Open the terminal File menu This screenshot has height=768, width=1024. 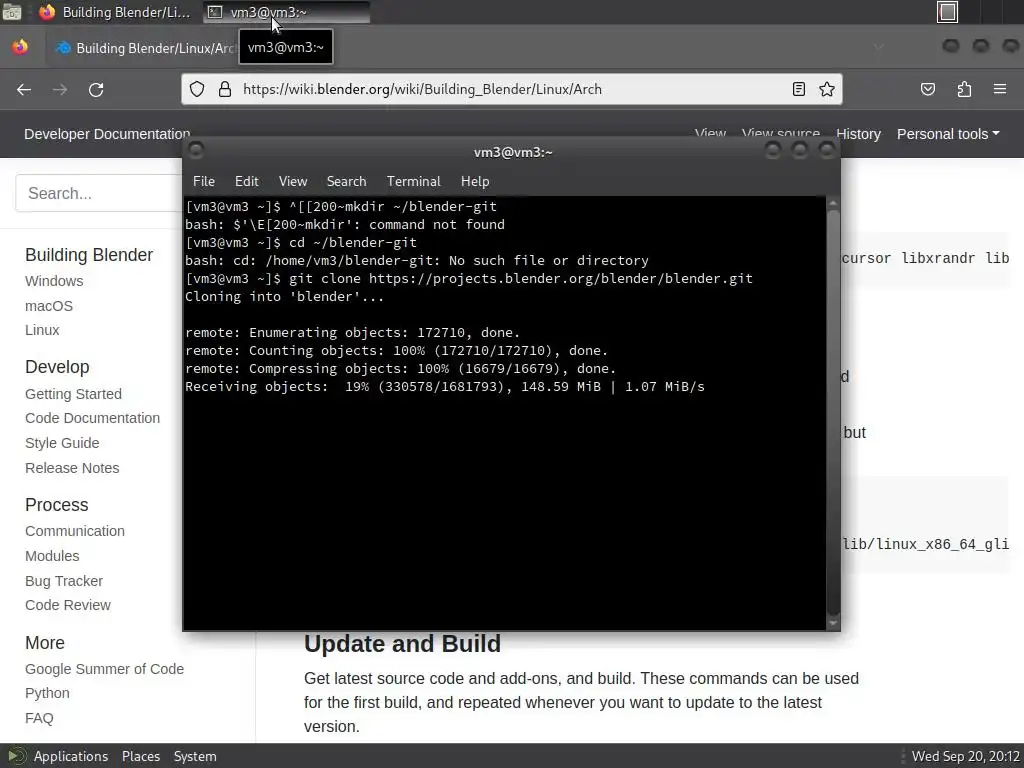[204, 182]
